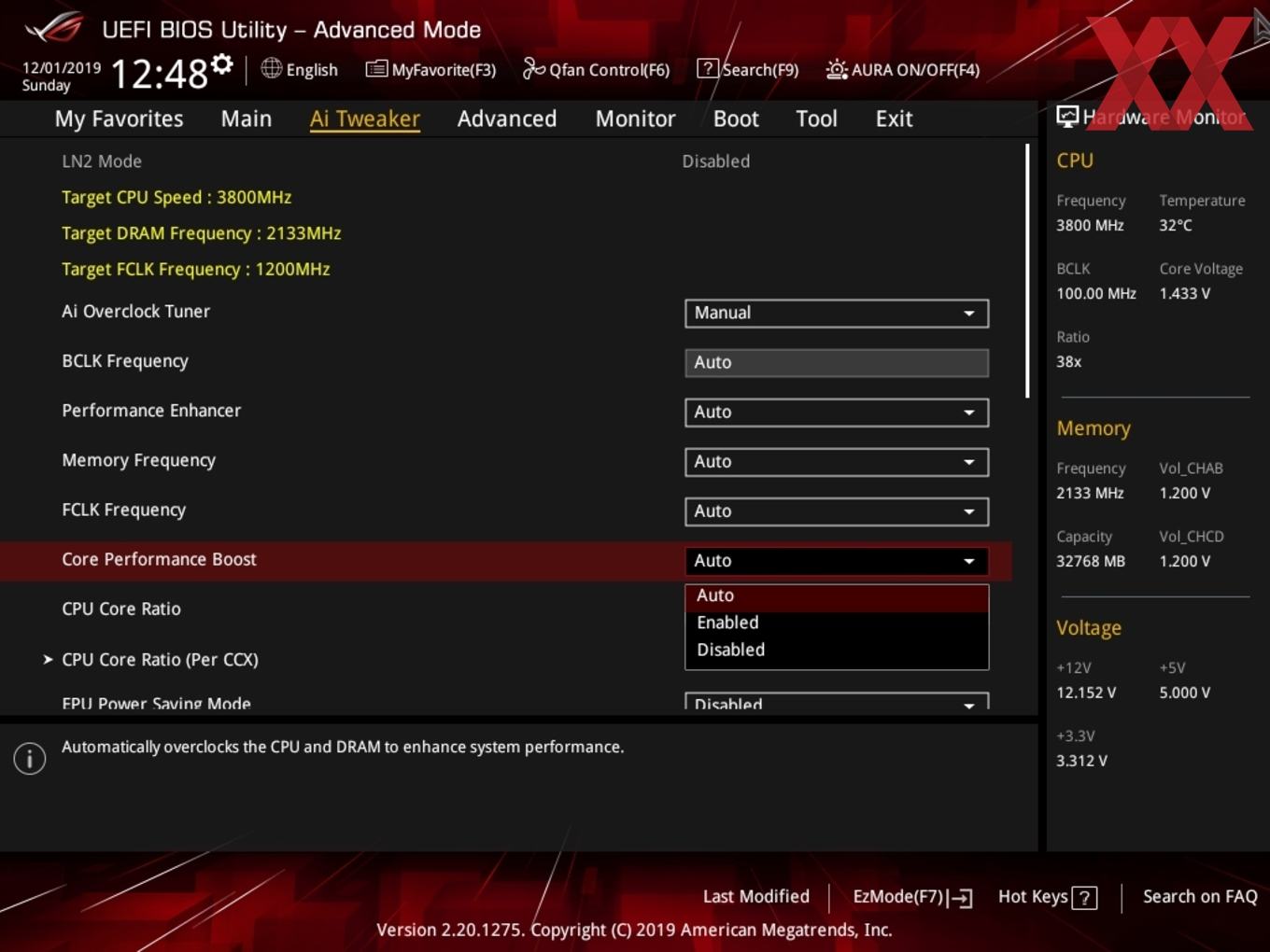Click the BCLK Frequency input field
Screen dimensions: 1270x952
837,362
